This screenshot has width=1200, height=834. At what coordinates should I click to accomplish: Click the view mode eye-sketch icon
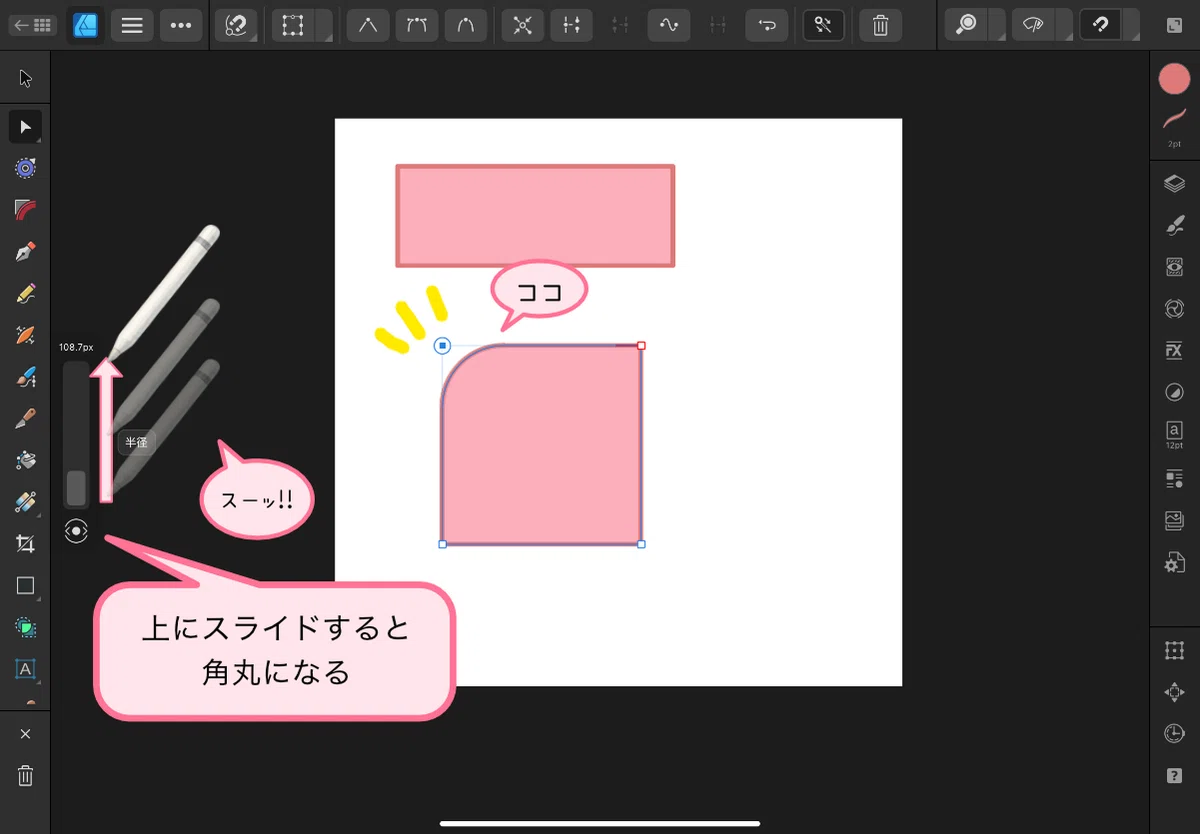click(1034, 26)
